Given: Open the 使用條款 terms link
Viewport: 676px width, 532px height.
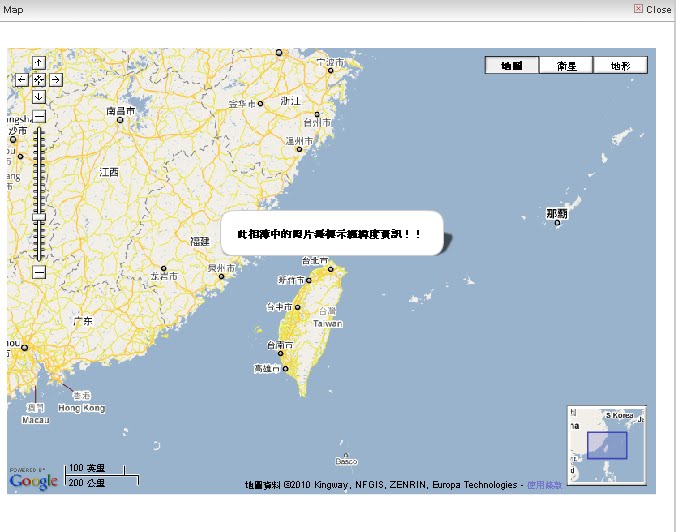Looking at the screenshot, I should [x=544, y=485].
